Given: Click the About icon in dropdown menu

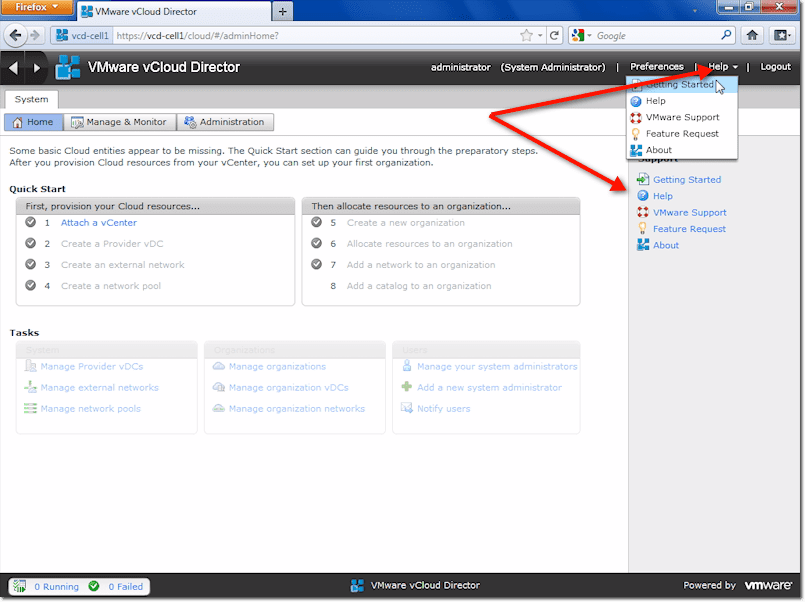Looking at the screenshot, I should (x=636, y=150).
